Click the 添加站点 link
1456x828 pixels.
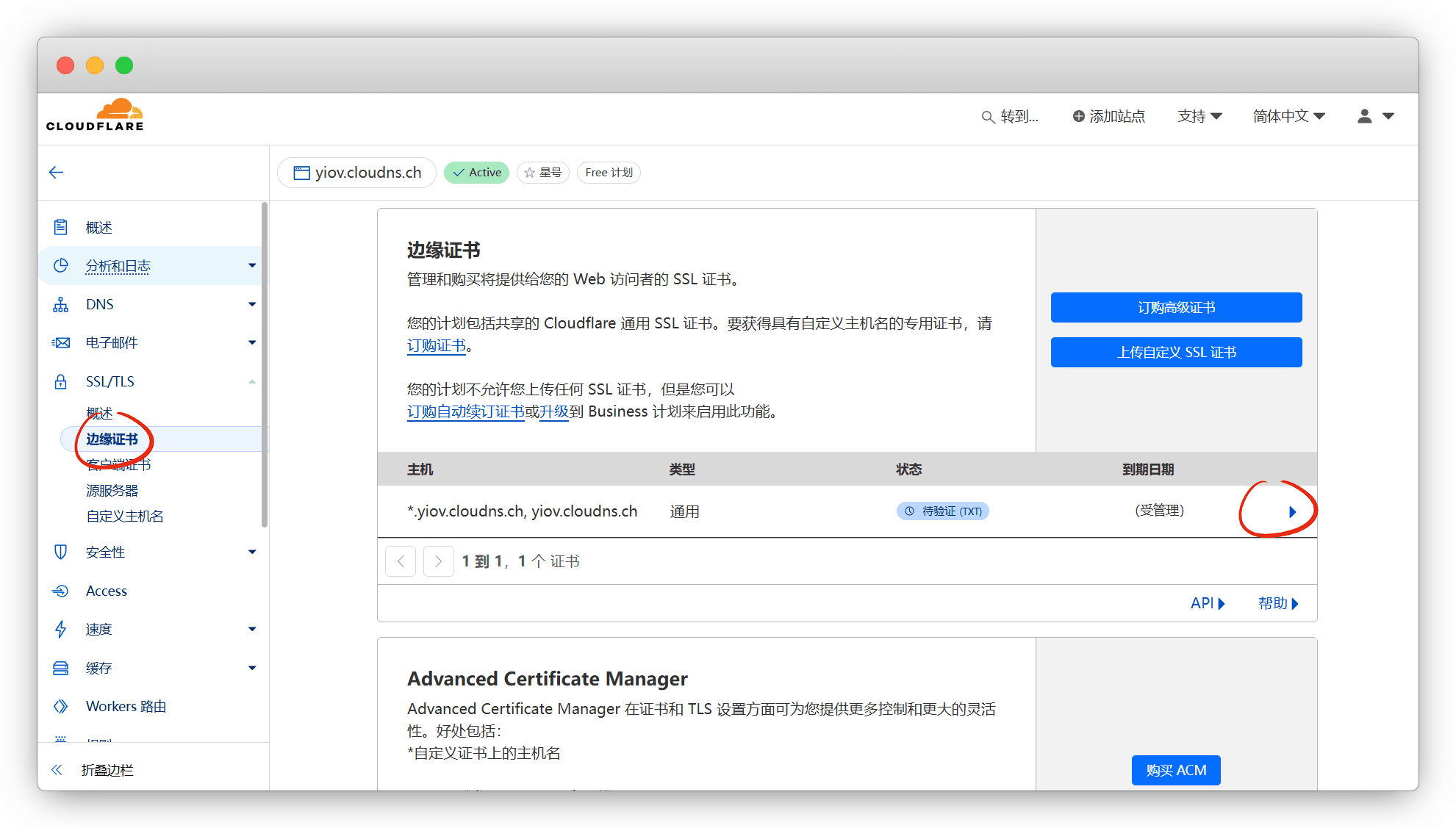pos(1108,116)
